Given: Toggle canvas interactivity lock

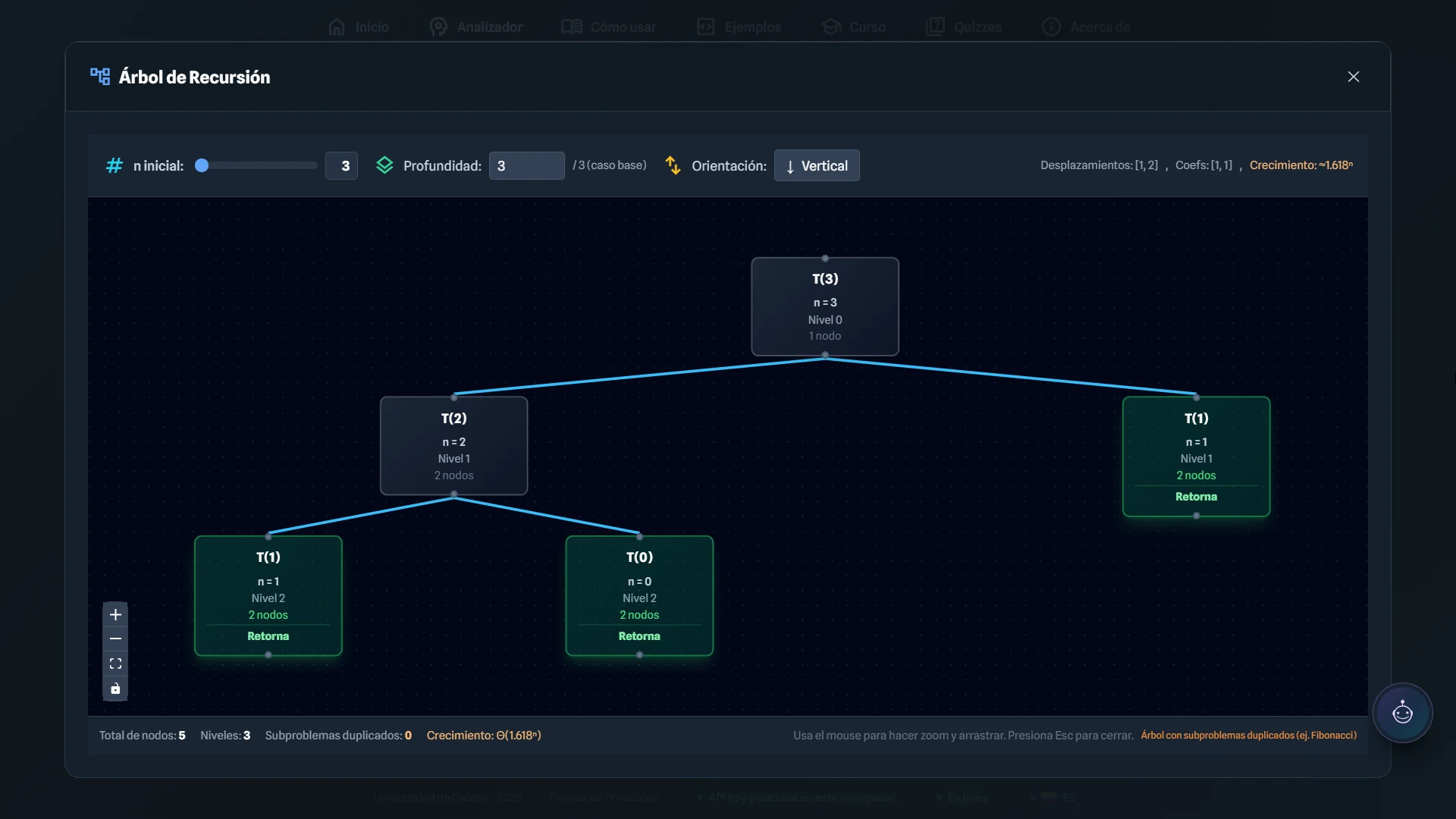Looking at the screenshot, I should click(x=115, y=689).
